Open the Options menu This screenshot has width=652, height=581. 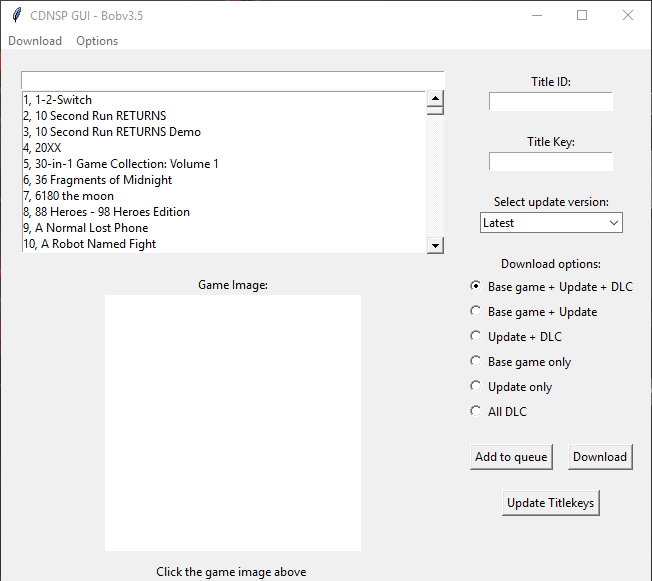97,41
